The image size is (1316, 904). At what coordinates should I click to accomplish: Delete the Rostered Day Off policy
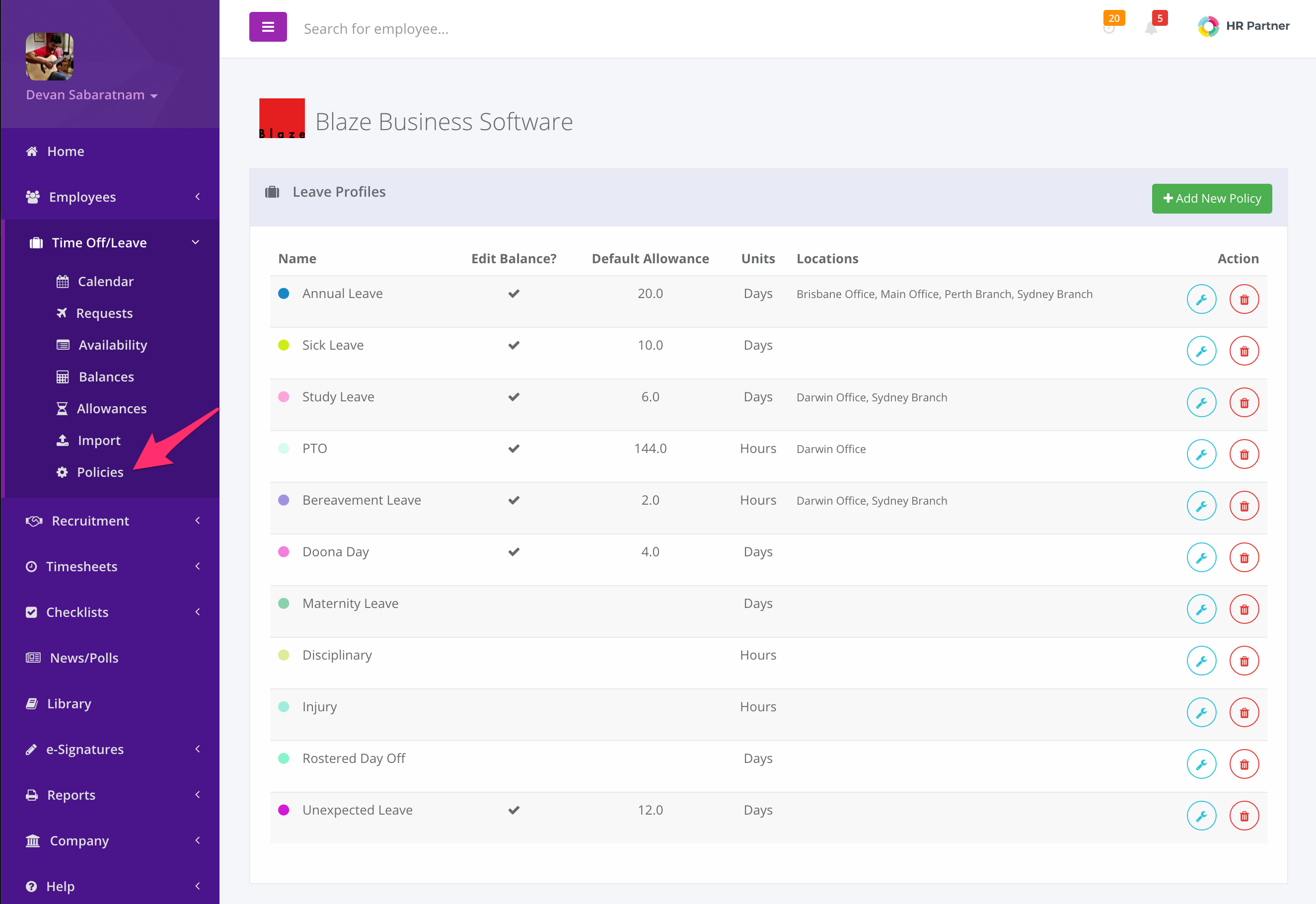tap(1243, 763)
